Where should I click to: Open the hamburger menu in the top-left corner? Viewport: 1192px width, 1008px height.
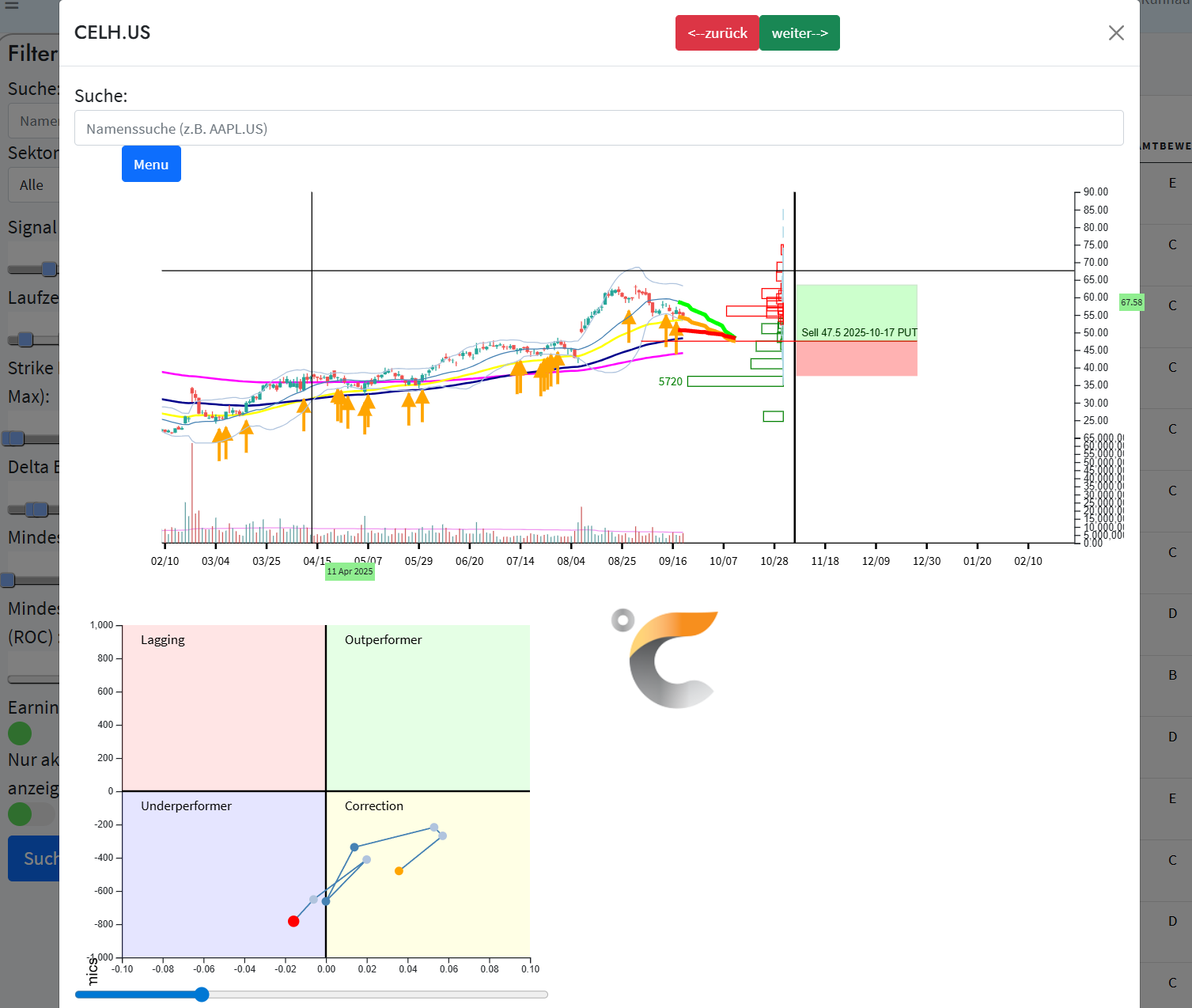pyautogui.click(x=11, y=5)
